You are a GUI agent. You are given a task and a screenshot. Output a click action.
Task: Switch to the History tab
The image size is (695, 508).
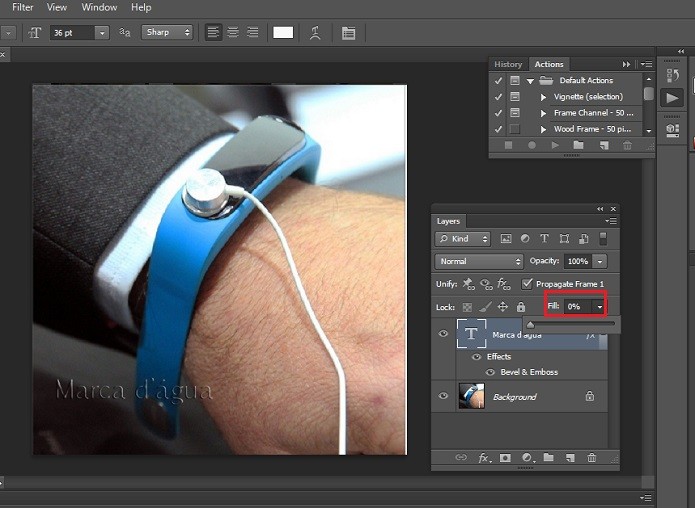(508, 64)
